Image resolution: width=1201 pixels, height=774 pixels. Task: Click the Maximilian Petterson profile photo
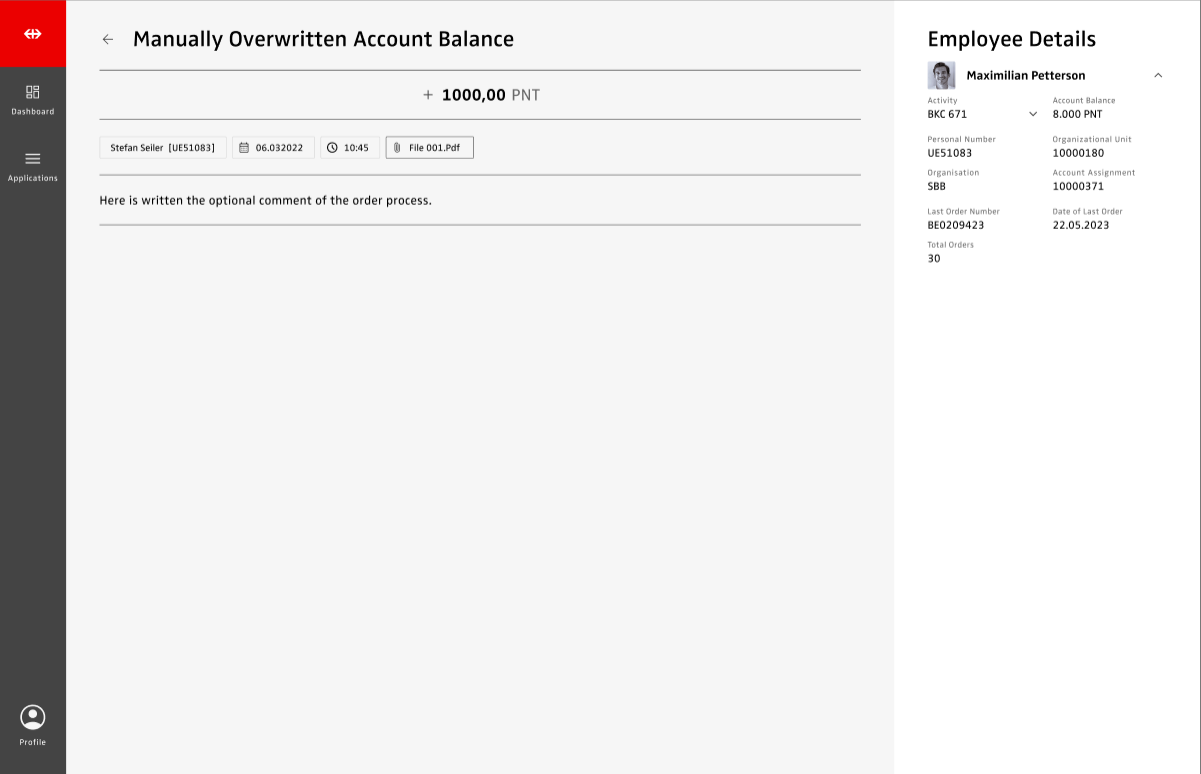[941, 76]
